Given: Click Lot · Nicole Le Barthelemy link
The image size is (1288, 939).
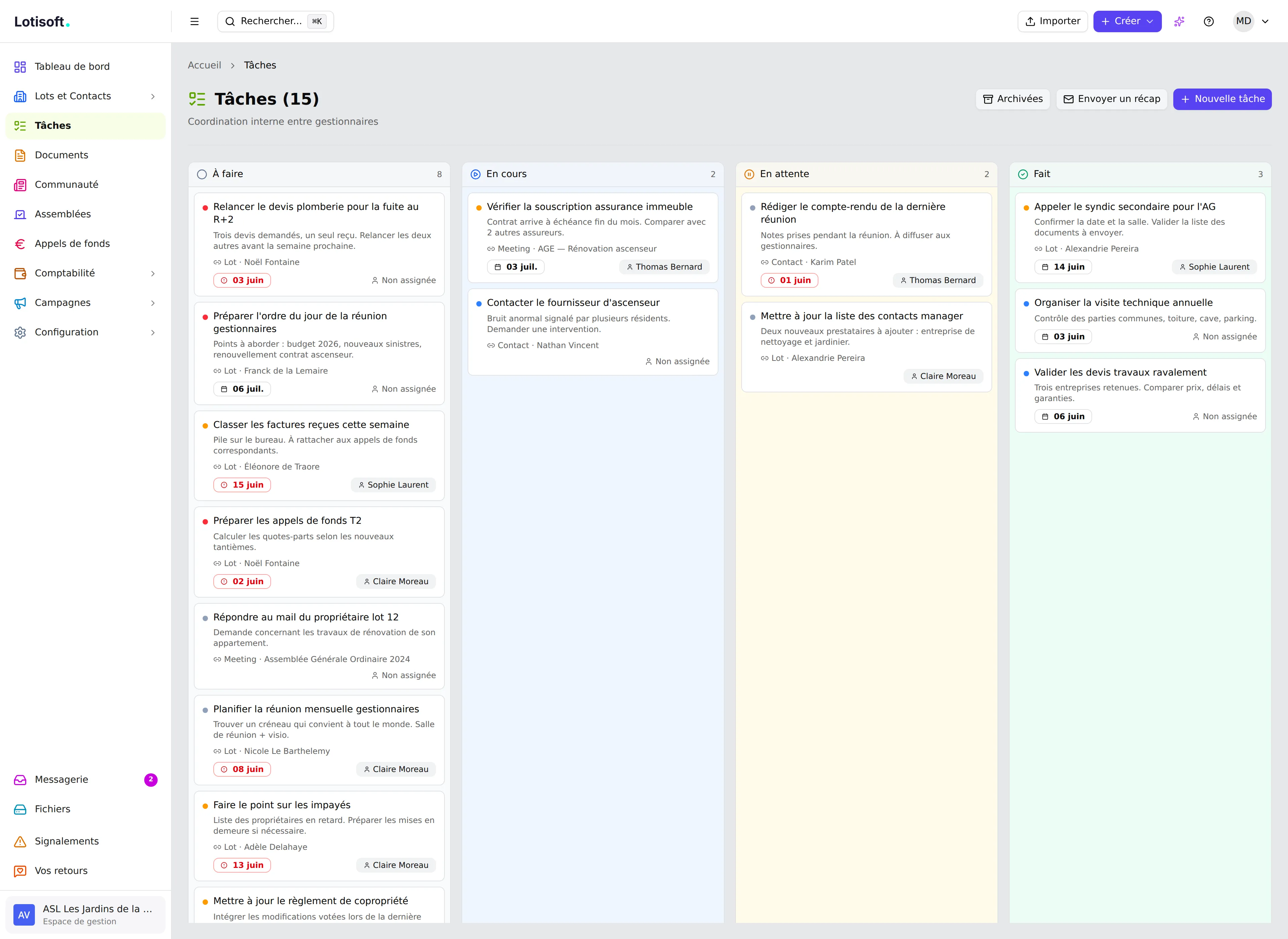Looking at the screenshot, I should 272,752.
